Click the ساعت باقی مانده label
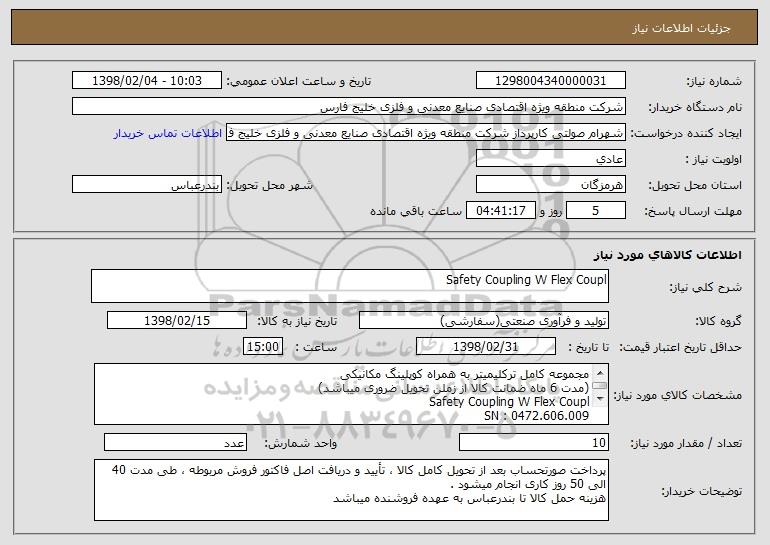 [416, 211]
